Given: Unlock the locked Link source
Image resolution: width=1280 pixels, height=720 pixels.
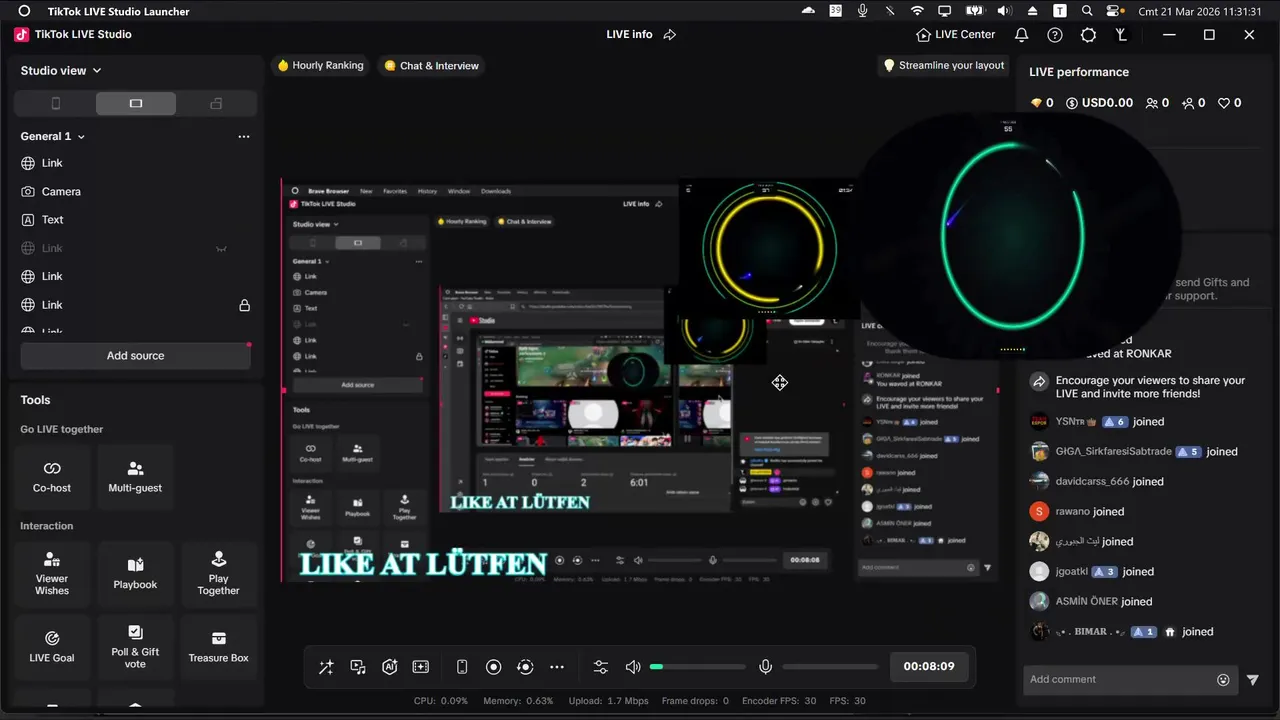Looking at the screenshot, I should click(x=244, y=305).
